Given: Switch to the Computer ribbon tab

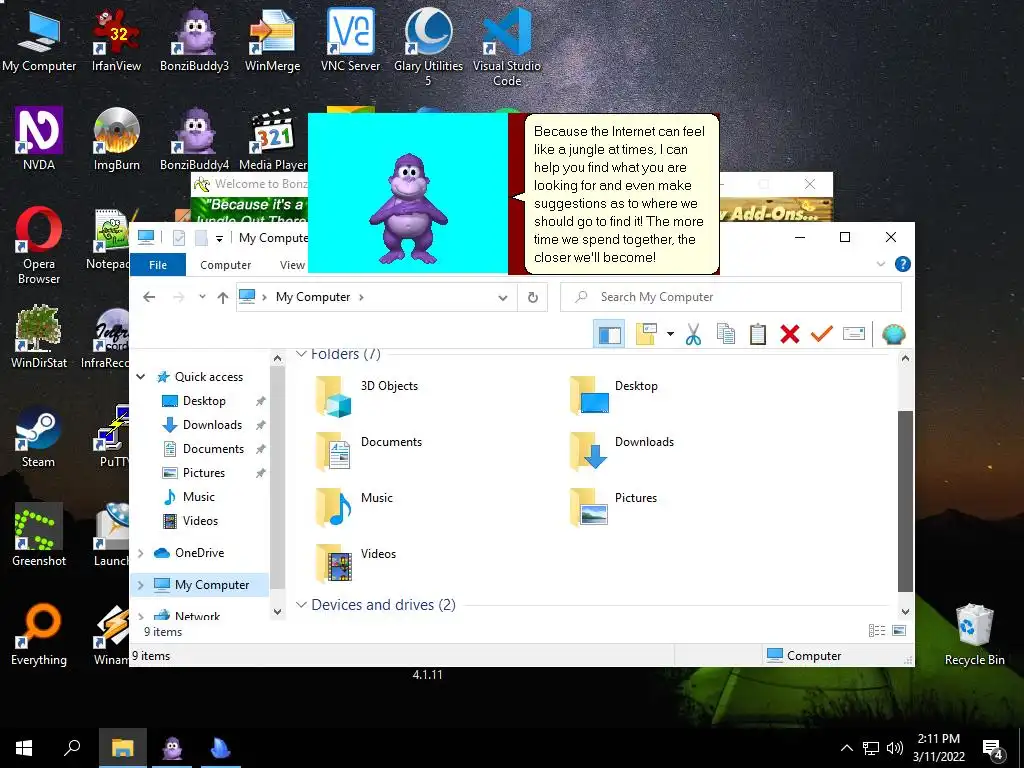Looking at the screenshot, I should tap(225, 264).
